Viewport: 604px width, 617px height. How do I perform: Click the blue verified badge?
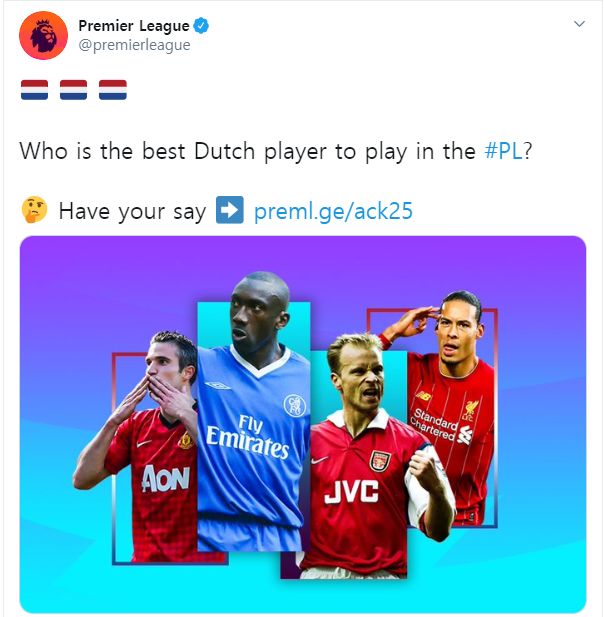[x=201, y=26]
